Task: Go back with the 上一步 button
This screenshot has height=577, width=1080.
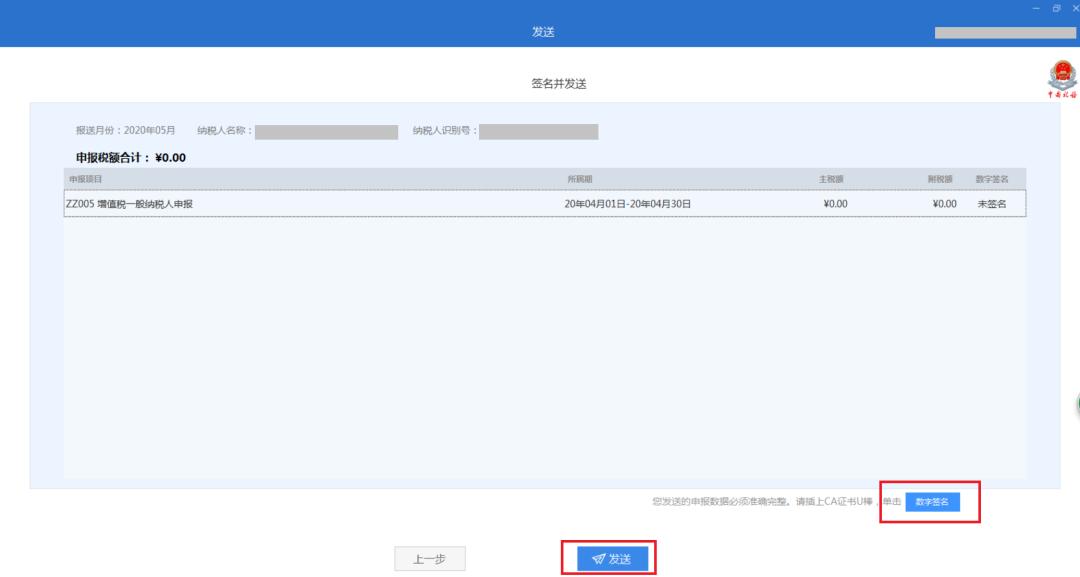Action: click(x=429, y=559)
